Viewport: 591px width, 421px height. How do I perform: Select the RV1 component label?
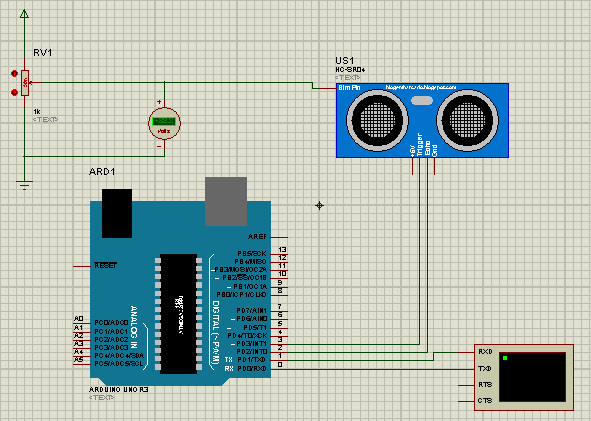click(x=43, y=53)
